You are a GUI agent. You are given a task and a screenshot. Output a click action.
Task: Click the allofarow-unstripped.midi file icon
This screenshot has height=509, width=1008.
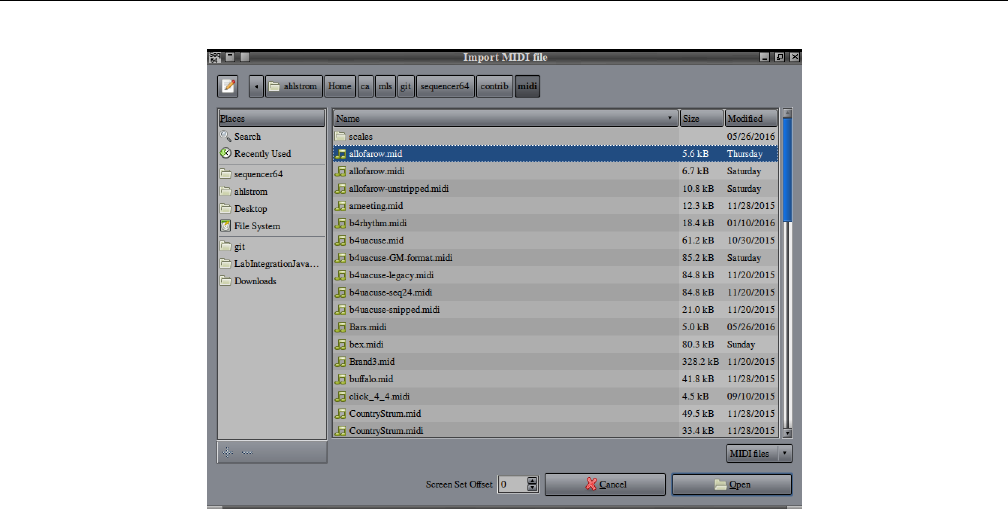coord(341,189)
